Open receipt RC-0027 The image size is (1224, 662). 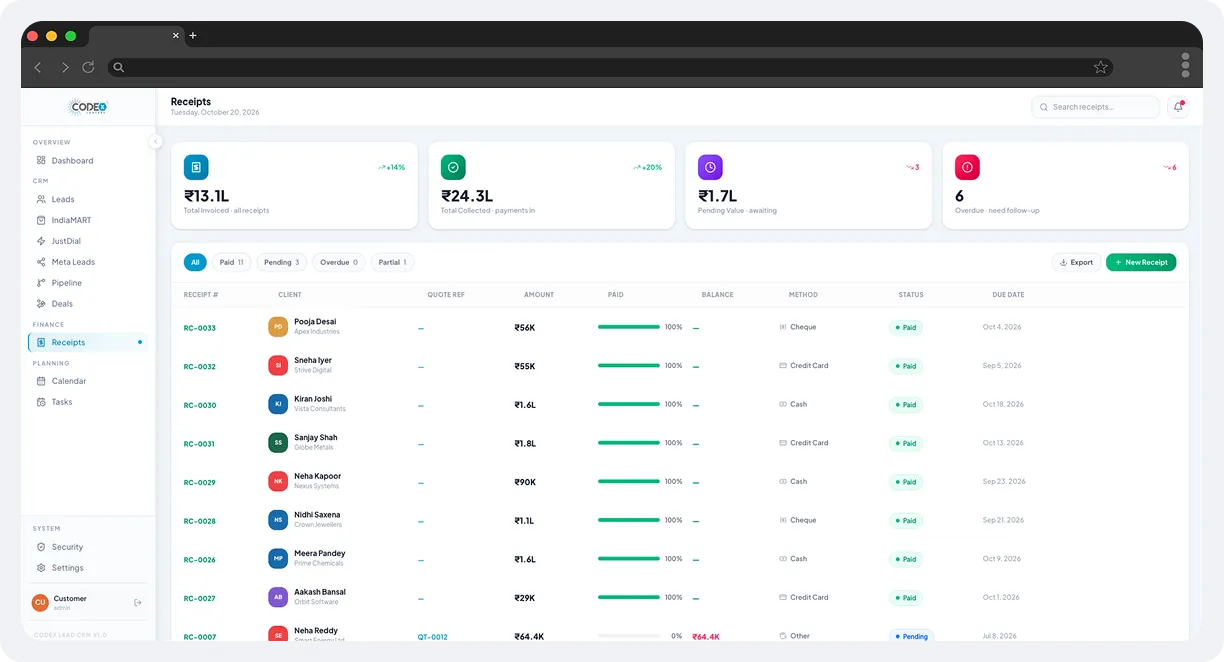coord(200,599)
